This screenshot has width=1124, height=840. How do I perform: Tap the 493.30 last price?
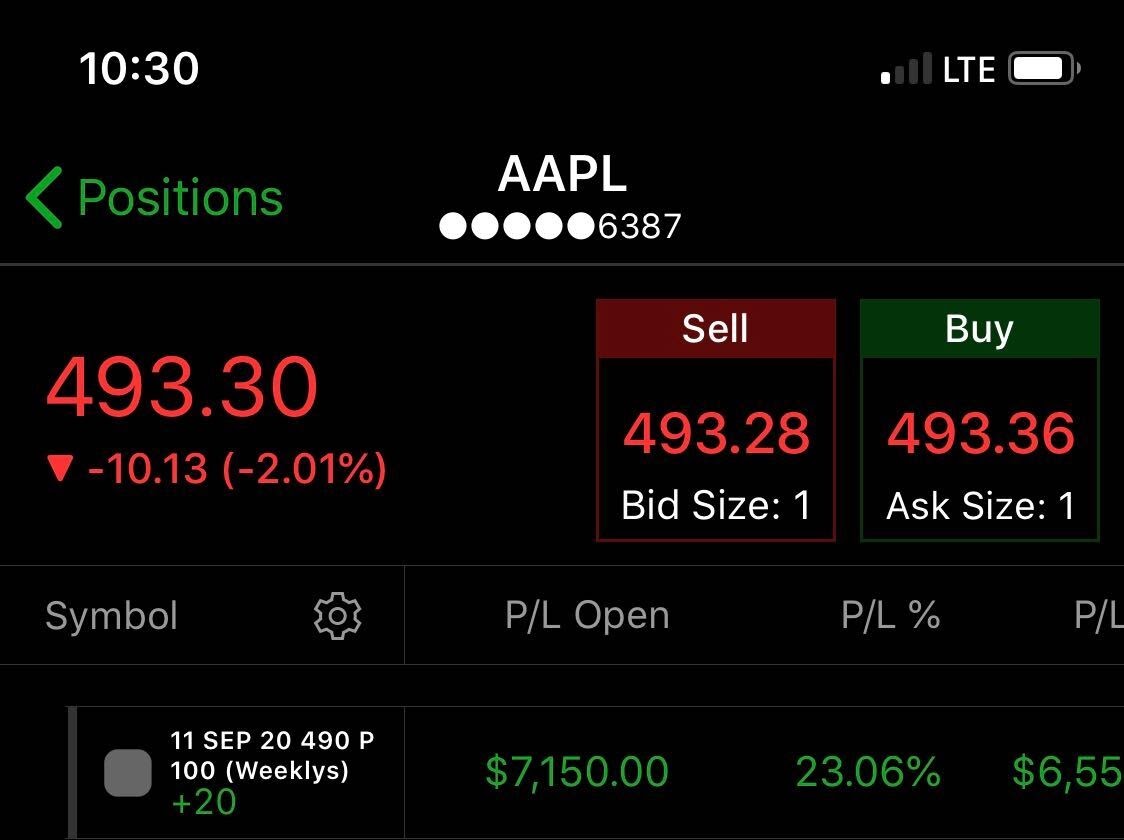182,388
